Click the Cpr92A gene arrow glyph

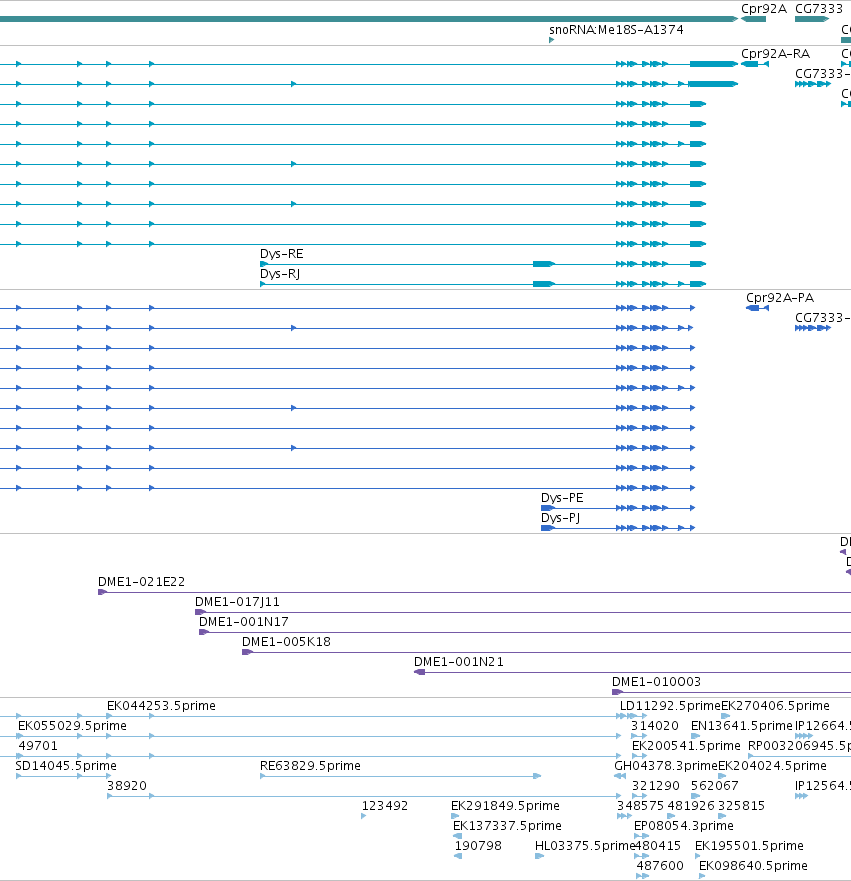(x=753, y=19)
